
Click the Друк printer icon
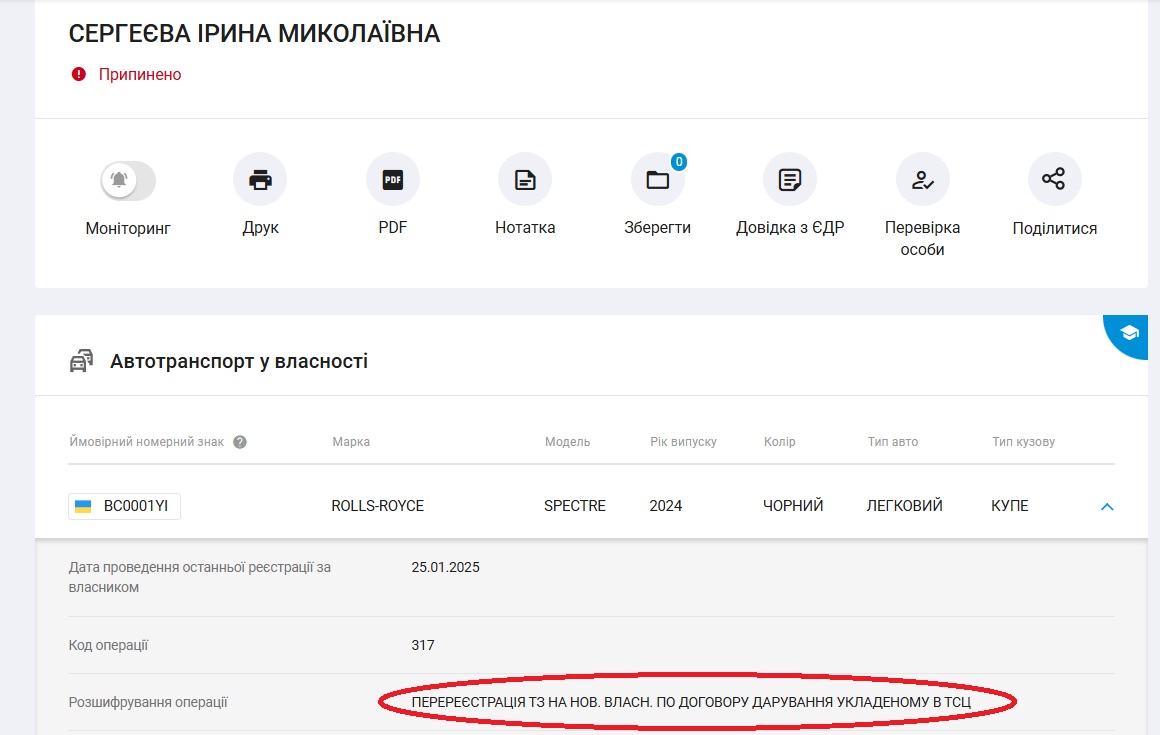click(x=260, y=180)
